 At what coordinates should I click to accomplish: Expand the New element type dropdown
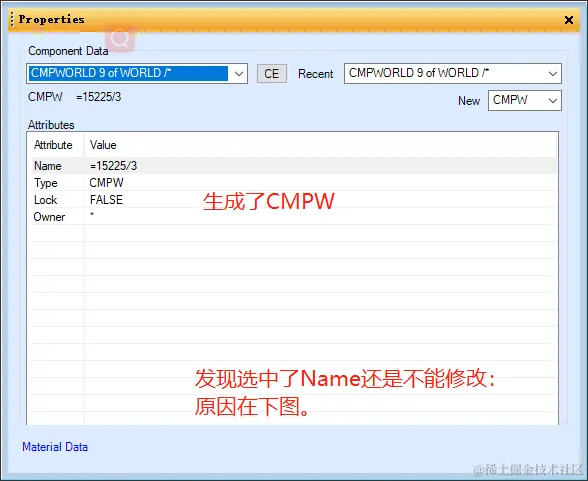[552, 100]
